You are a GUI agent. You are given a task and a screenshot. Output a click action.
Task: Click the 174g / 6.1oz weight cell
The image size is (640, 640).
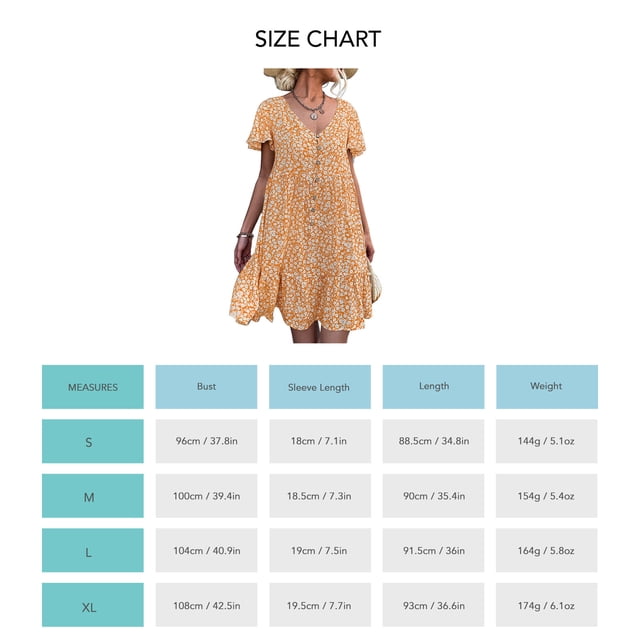pyautogui.click(x=547, y=605)
